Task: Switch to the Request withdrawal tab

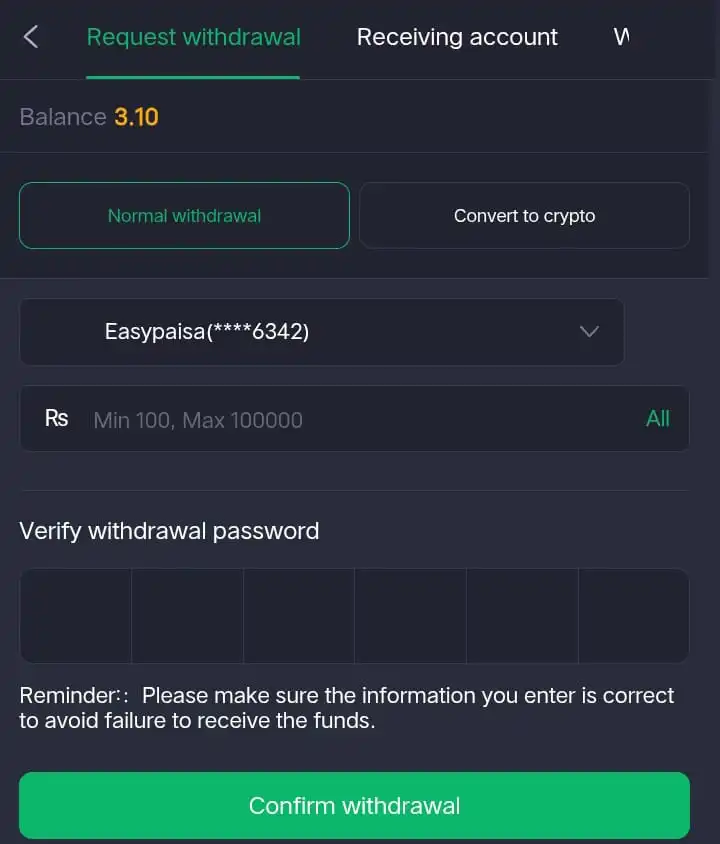Action: tap(193, 38)
